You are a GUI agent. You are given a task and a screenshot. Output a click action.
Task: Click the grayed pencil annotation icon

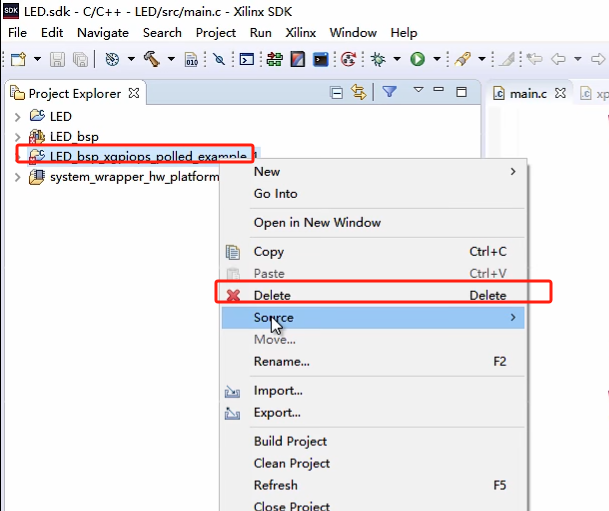click(507, 59)
